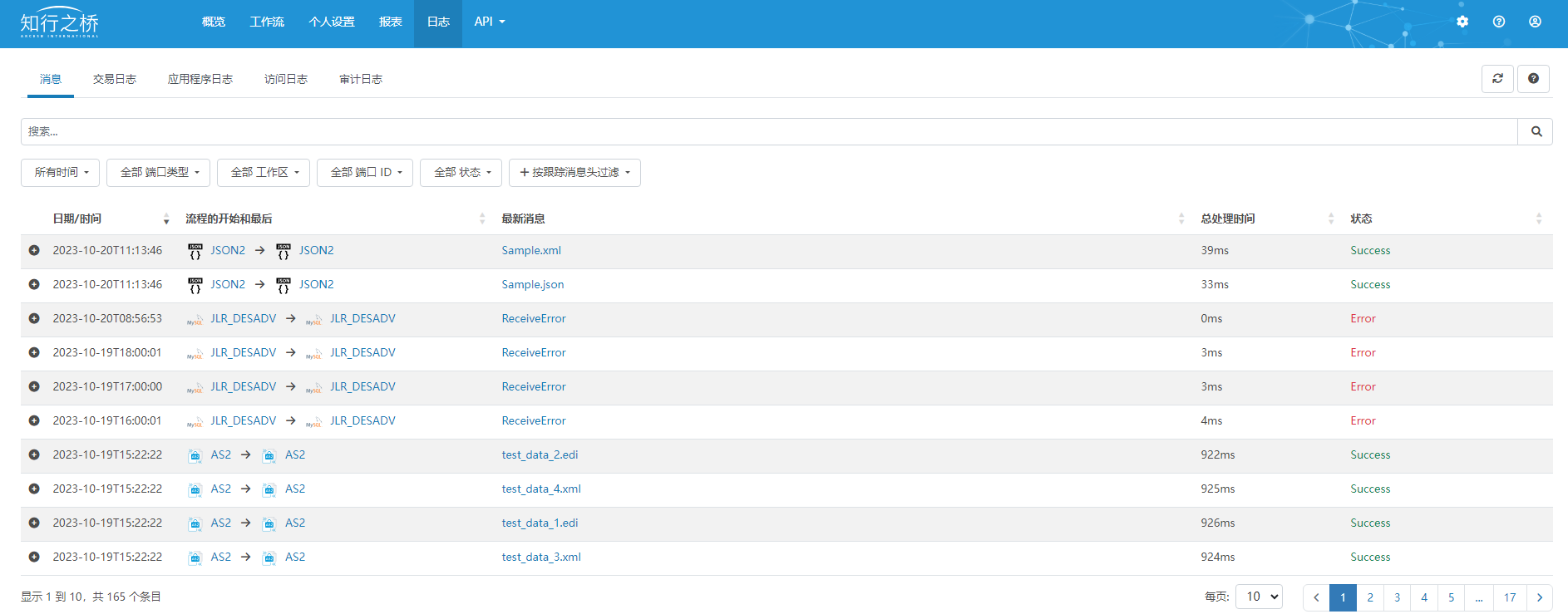
Task: Click the refresh log button
Action: [x=1497, y=79]
